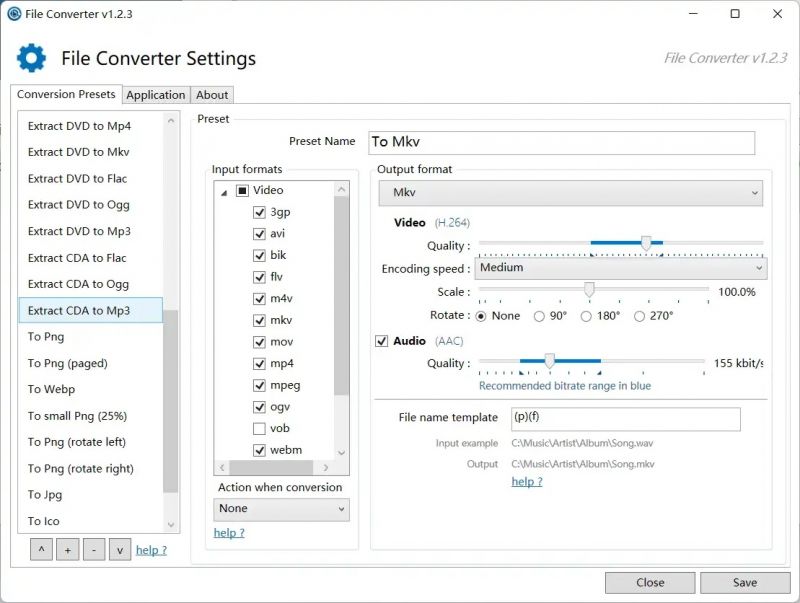Viewport: 800px width, 603px height.
Task: Click the video Quality slider thumb
Action: (646, 243)
